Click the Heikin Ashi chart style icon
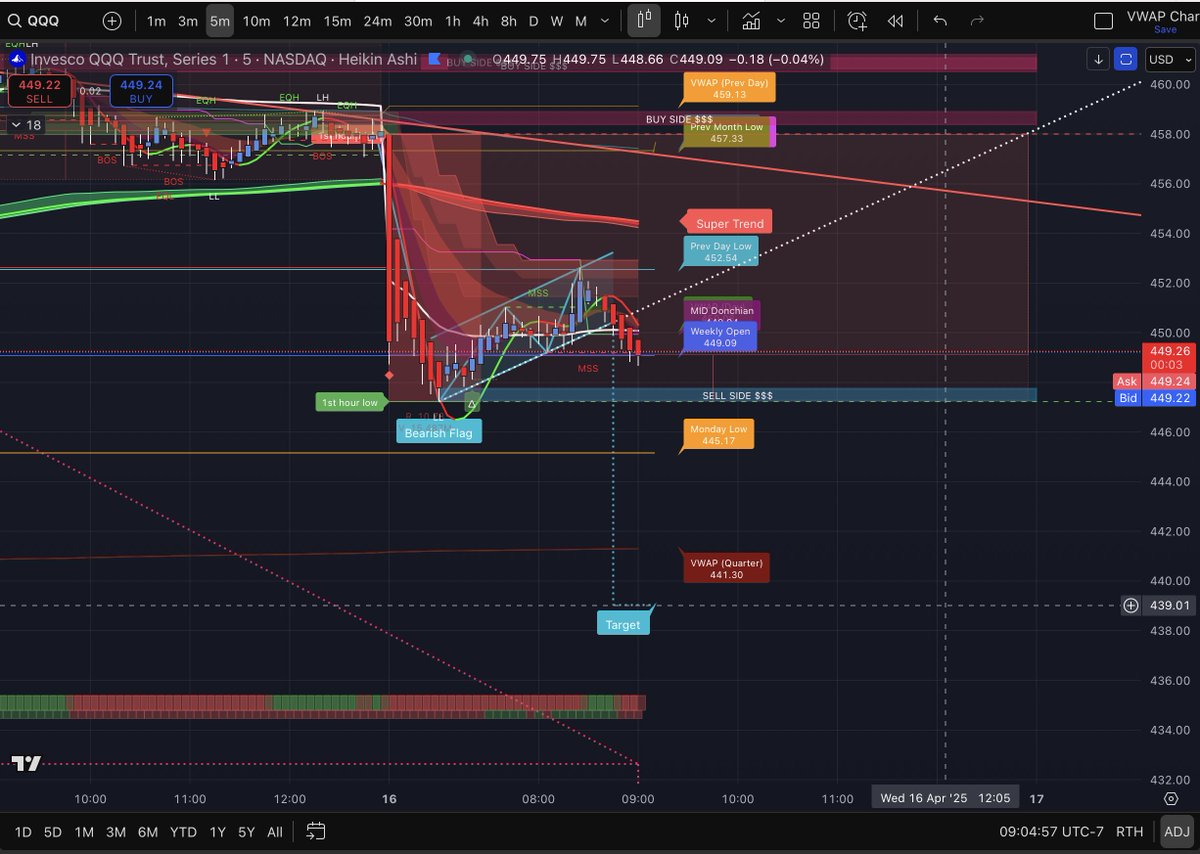The image size is (1200, 854). click(682, 21)
